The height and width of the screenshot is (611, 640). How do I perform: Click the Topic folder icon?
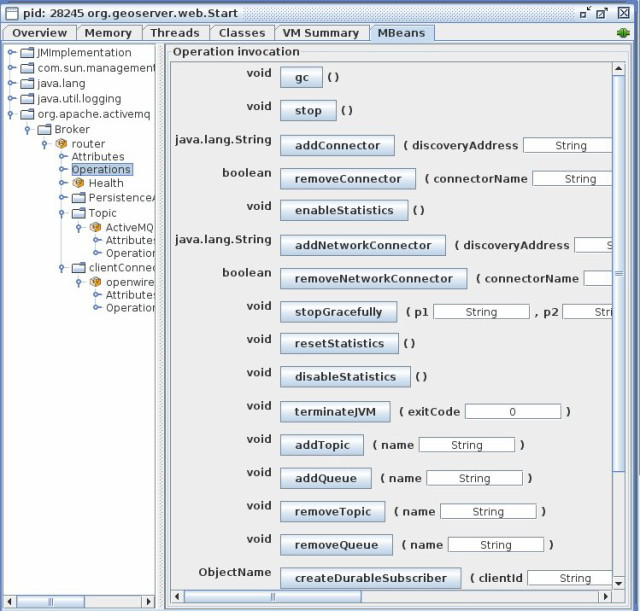[x=78, y=213]
